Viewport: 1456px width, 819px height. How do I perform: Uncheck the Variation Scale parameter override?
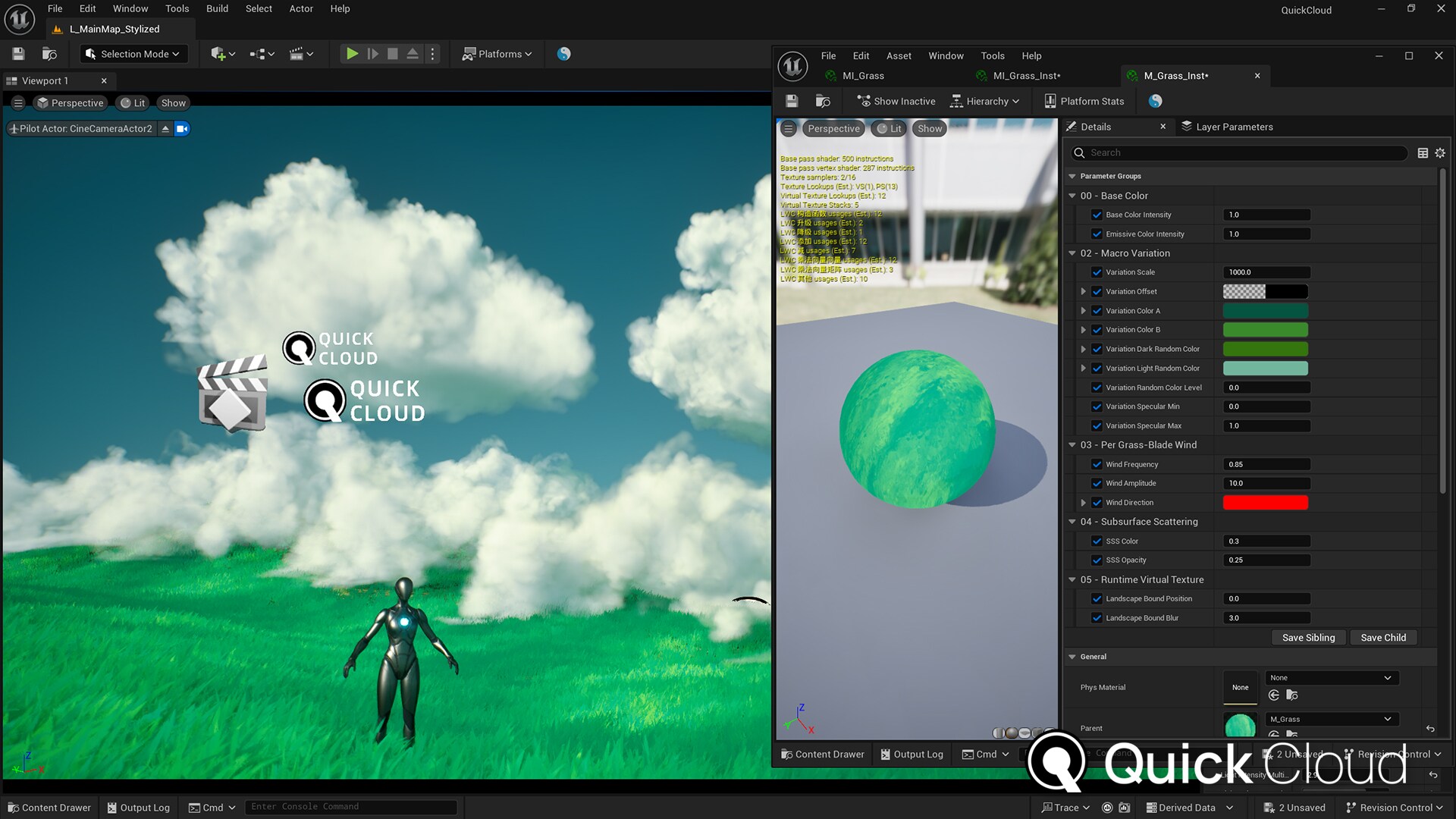click(x=1097, y=272)
